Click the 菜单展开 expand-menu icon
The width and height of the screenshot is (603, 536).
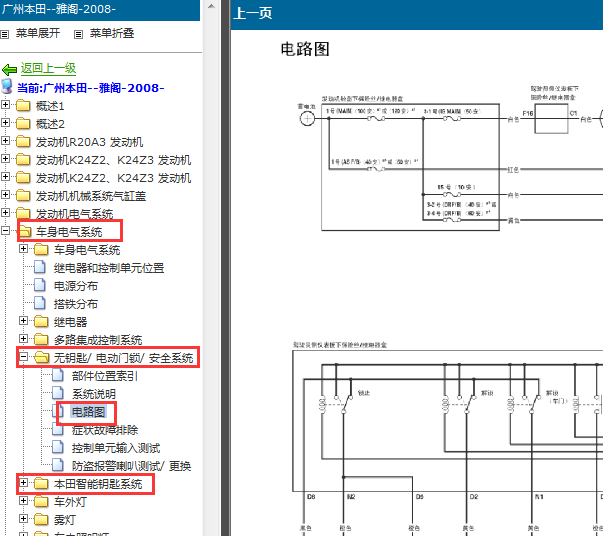point(4,35)
